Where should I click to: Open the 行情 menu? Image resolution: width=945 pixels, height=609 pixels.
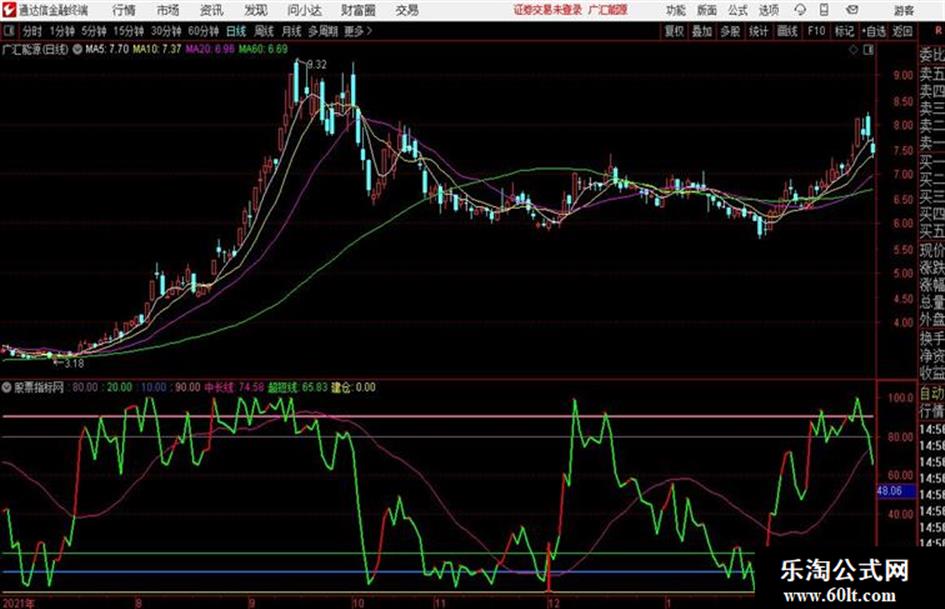[124, 10]
